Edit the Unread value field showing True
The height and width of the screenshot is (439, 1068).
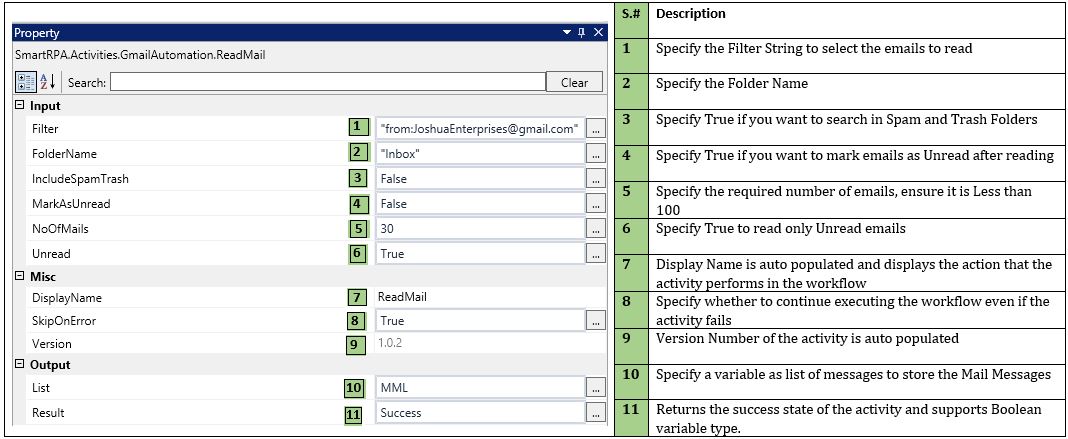[x=480, y=254]
